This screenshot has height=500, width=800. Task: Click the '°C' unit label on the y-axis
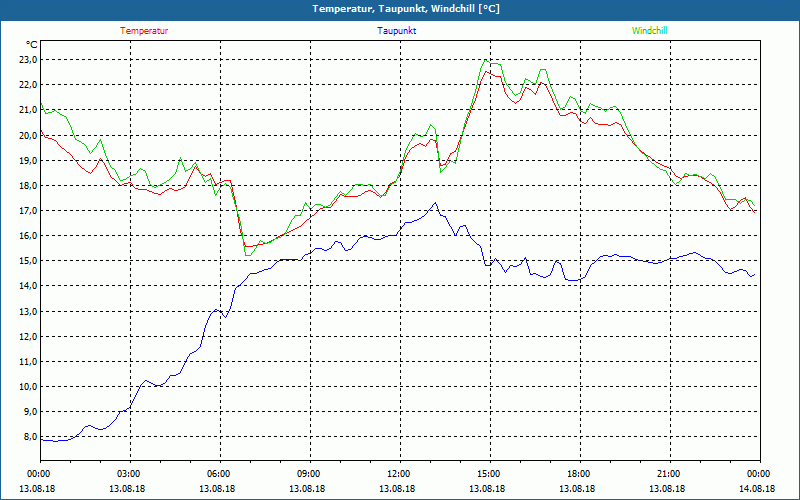(x=32, y=44)
